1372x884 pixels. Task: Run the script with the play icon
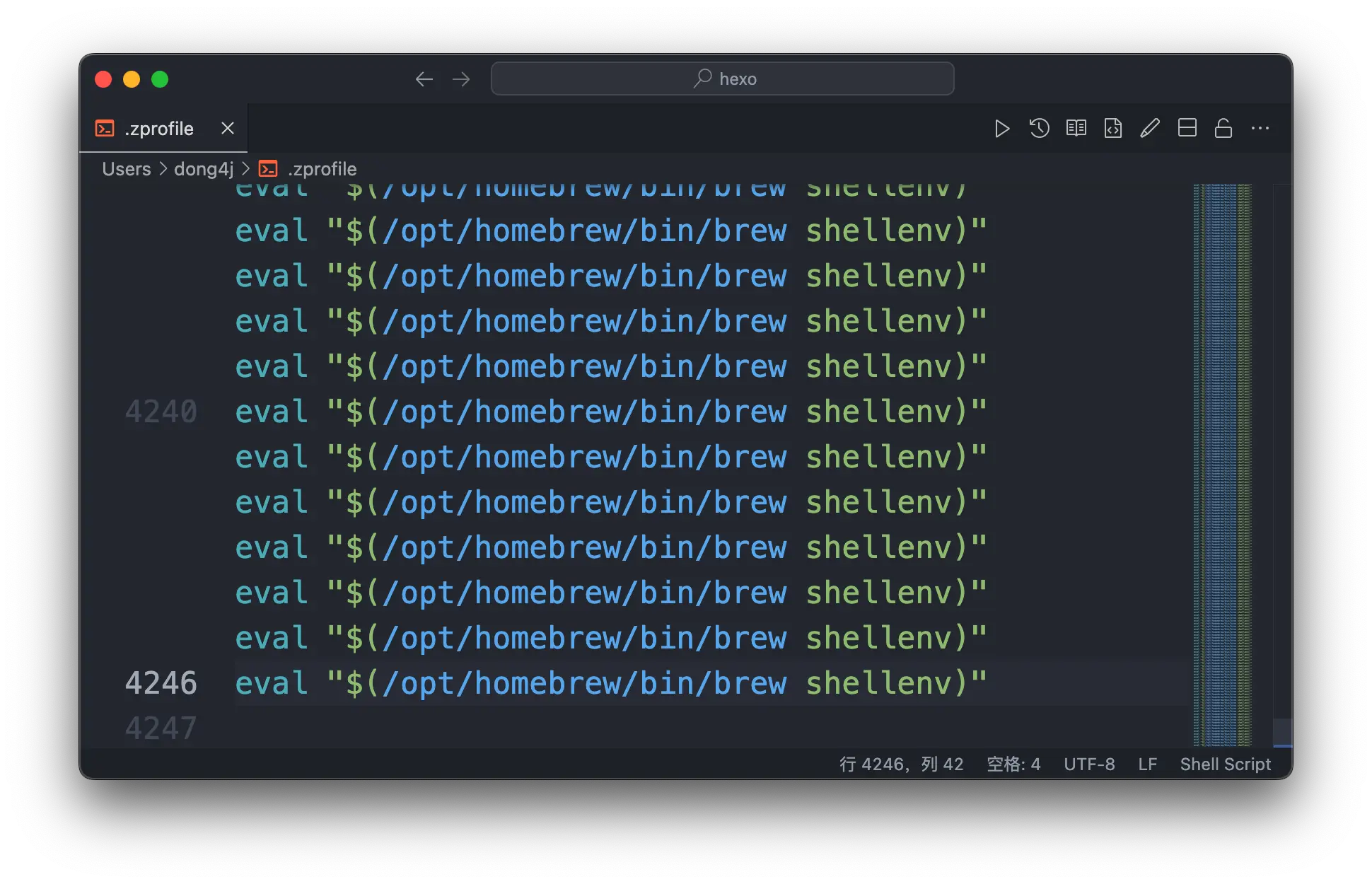(1001, 129)
